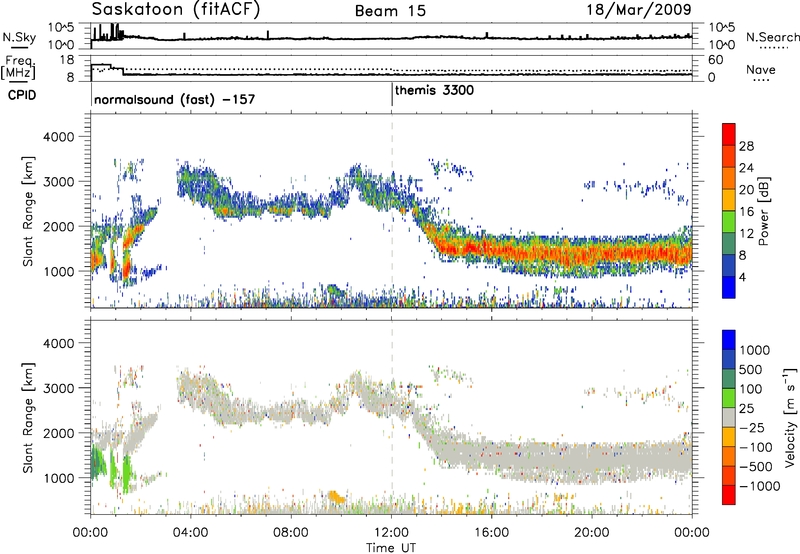Screen dimensions: 800x554
Task: Click the "Velocity [m s⁻¹]" colorbar title
Action: (790, 417)
